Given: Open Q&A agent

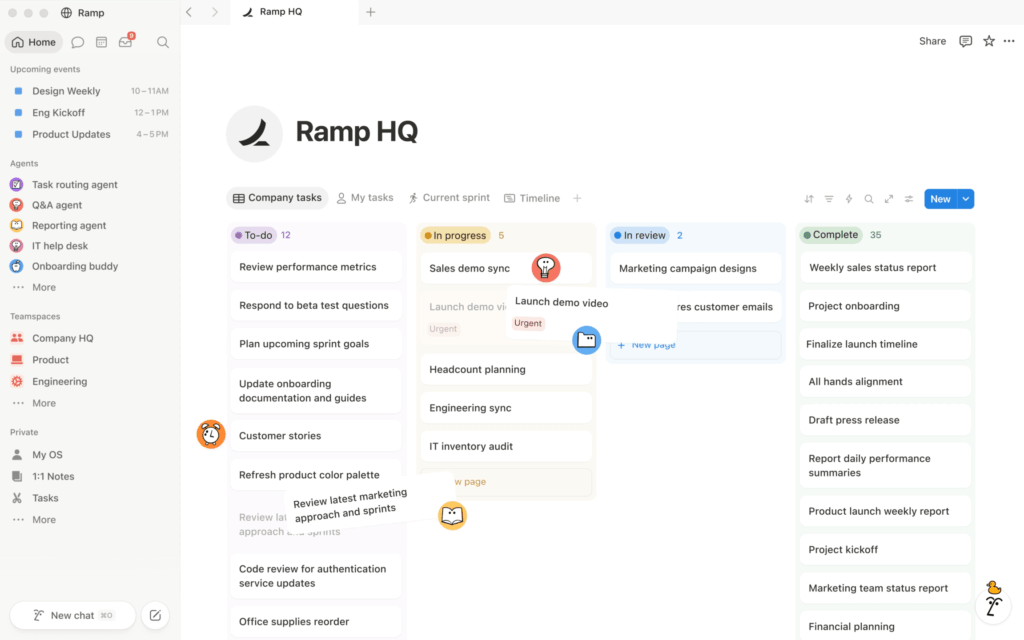Looking at the screenshot, I should pyautogui.click(x=57, y=205).
